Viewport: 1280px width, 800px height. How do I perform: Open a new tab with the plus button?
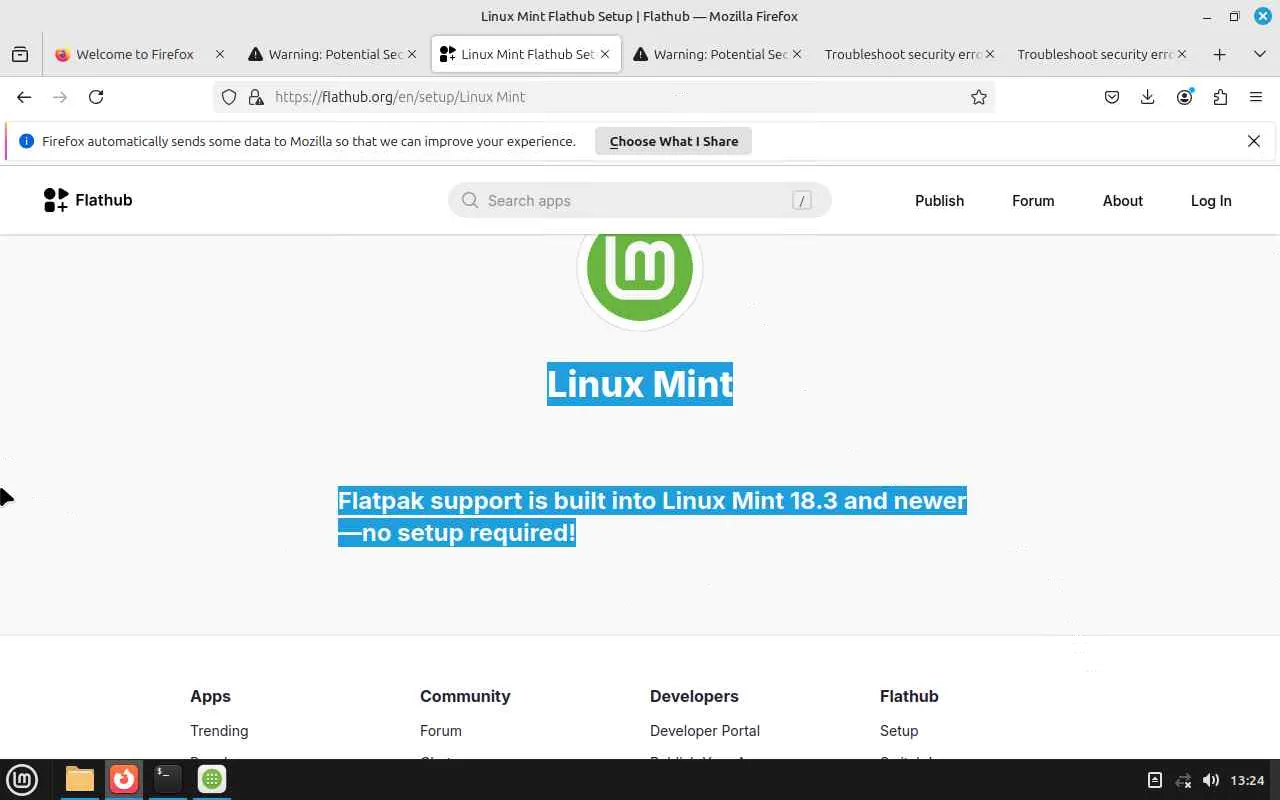pyautogui.click(x=1219, y=54)
